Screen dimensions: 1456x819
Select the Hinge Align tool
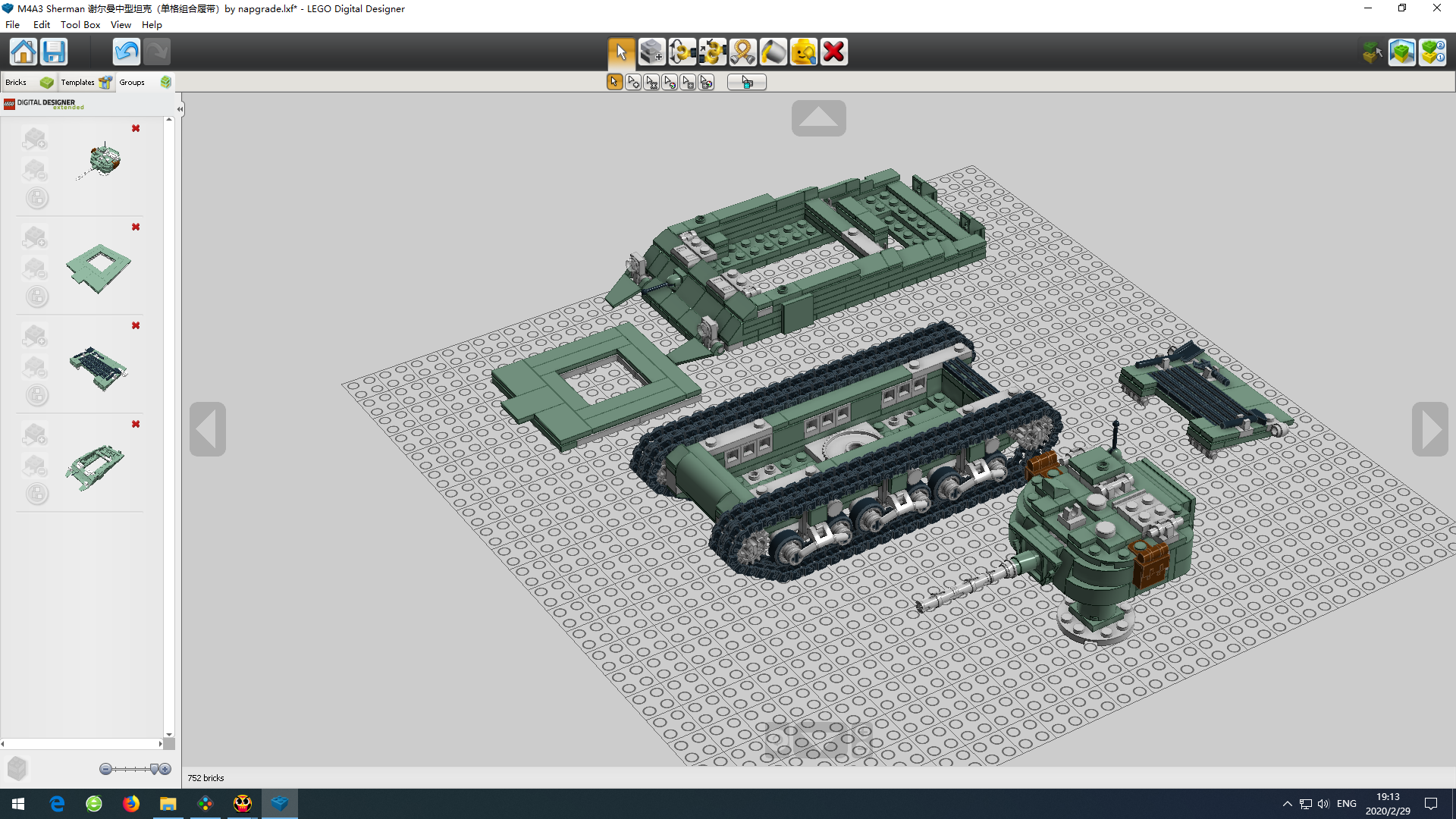coord(713,52)
